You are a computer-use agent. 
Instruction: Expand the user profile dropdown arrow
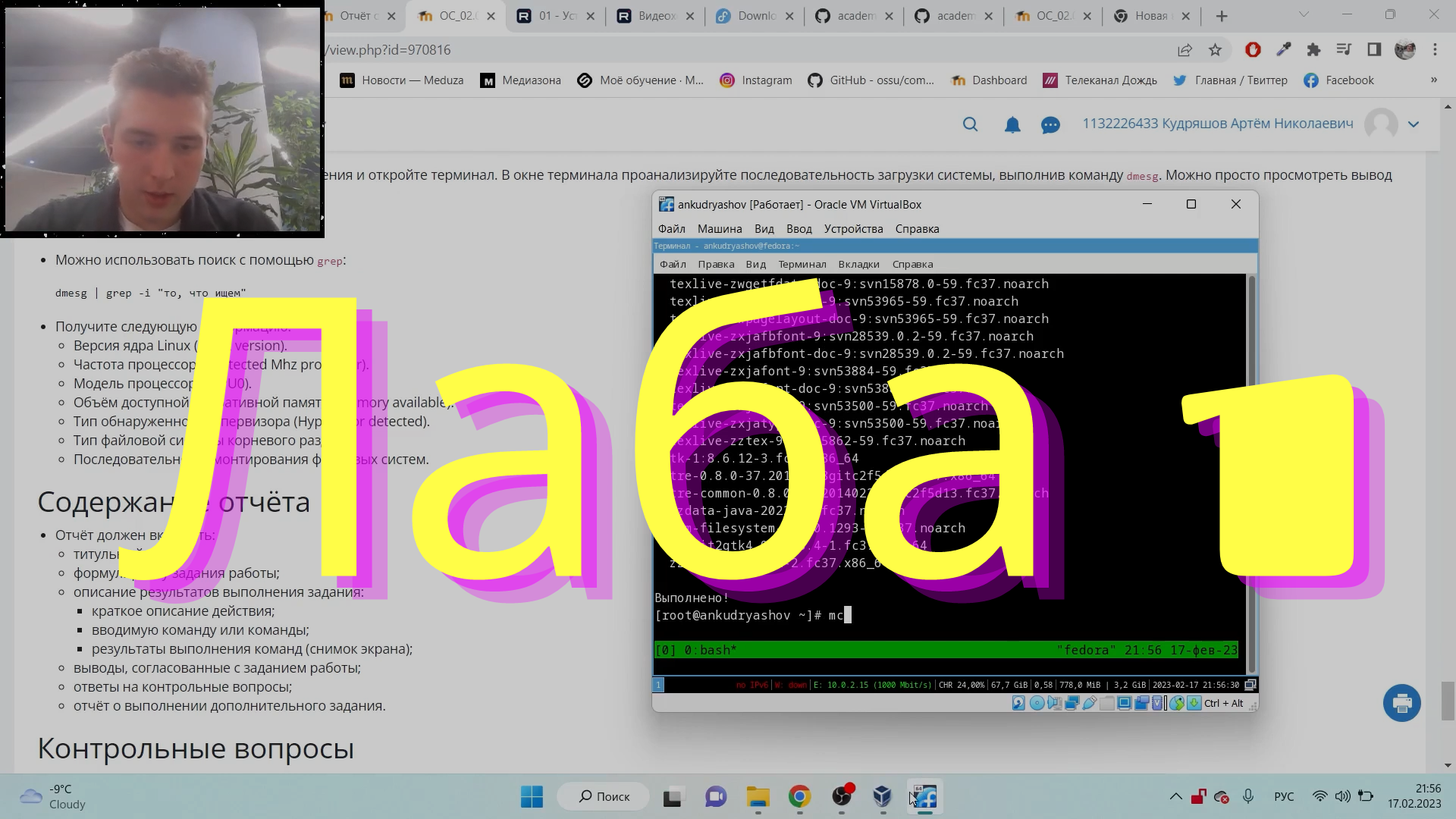1414,124
